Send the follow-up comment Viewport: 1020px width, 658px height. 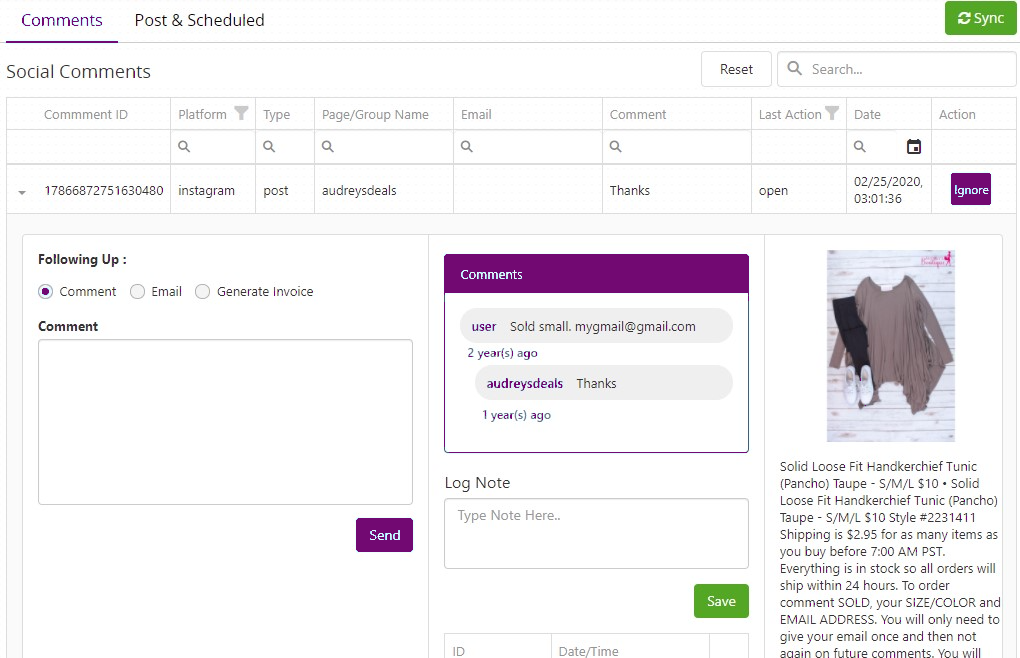[x=384, y=534]
